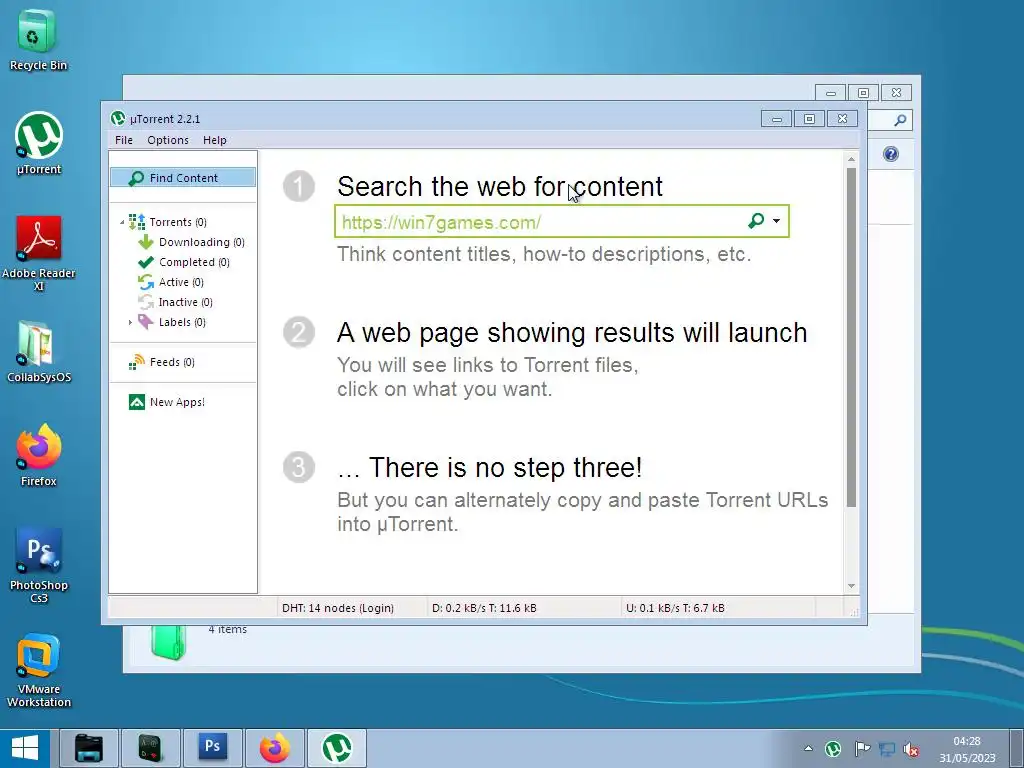
Task: Click the search magnifier in search box
Action: 756,221
